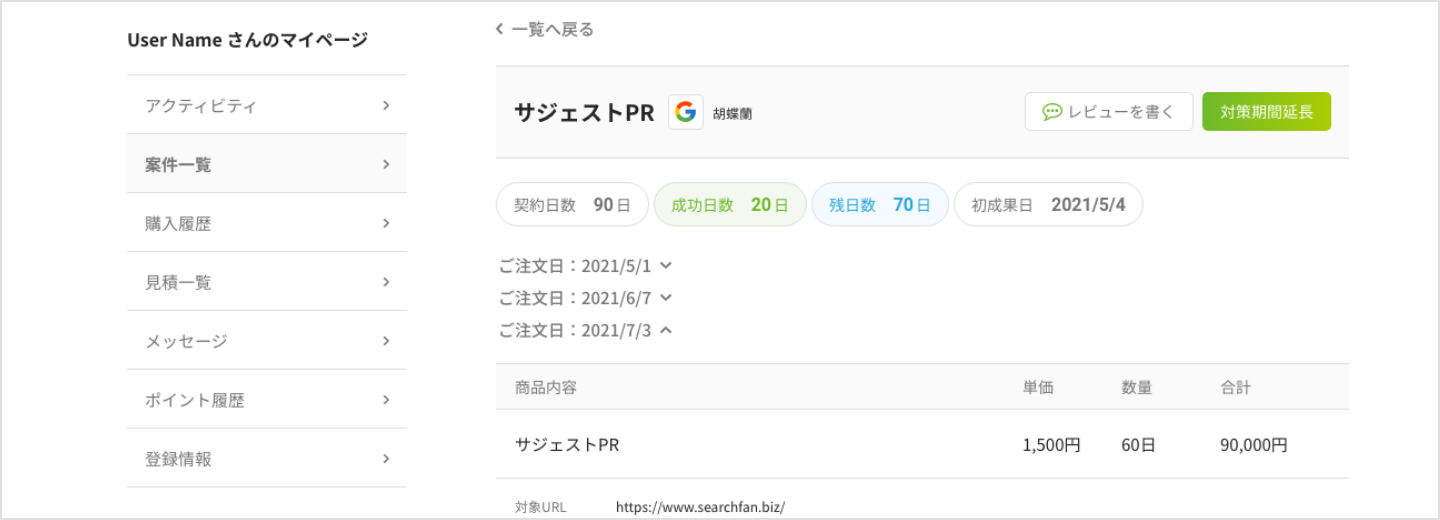Expand the order dated 2021/6/7
Viewport: 1440px width, 520px height.
tap(666, 298)
